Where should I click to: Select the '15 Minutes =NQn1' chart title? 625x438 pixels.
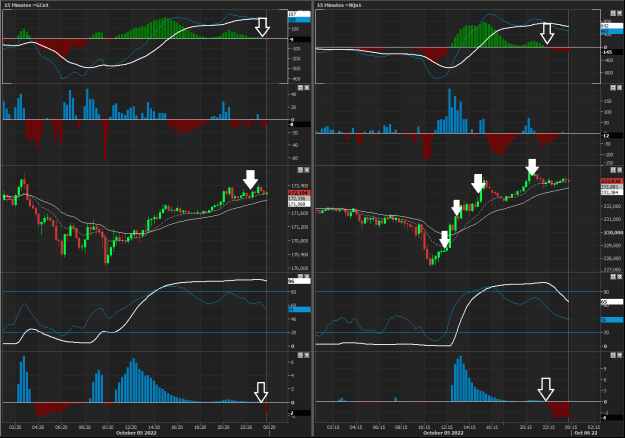tap(339, 5)
